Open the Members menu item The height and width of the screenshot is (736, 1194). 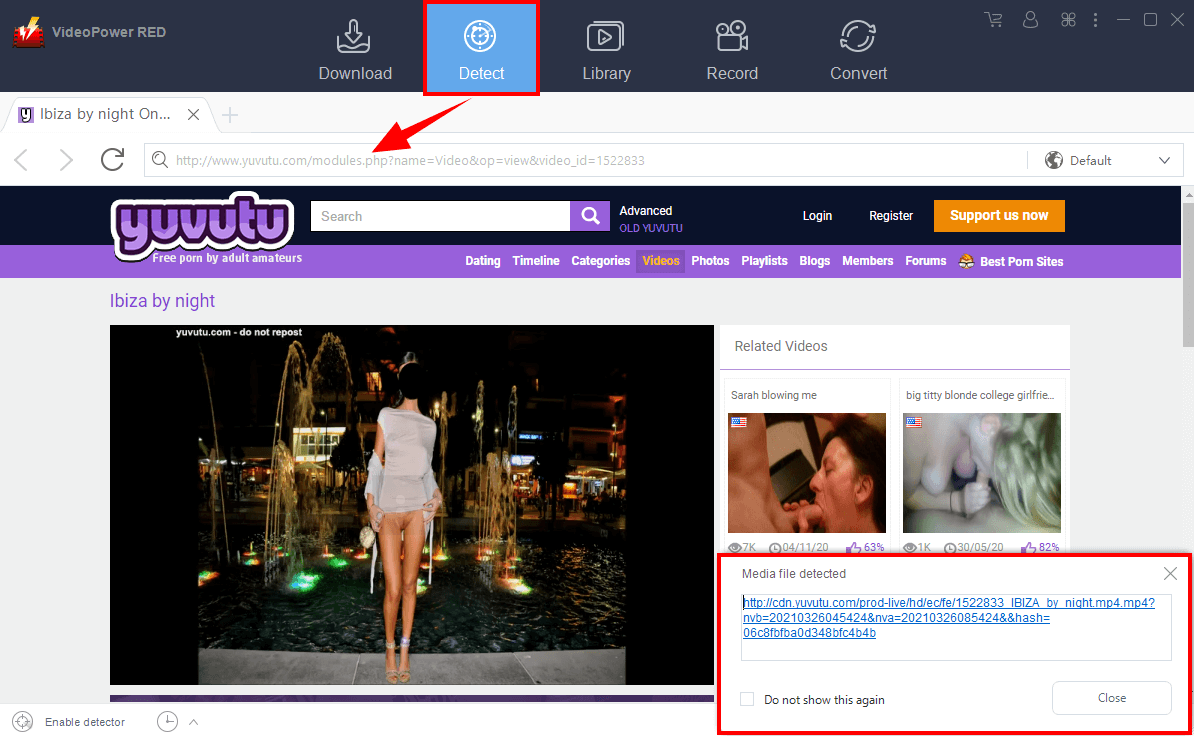[867, 261]
